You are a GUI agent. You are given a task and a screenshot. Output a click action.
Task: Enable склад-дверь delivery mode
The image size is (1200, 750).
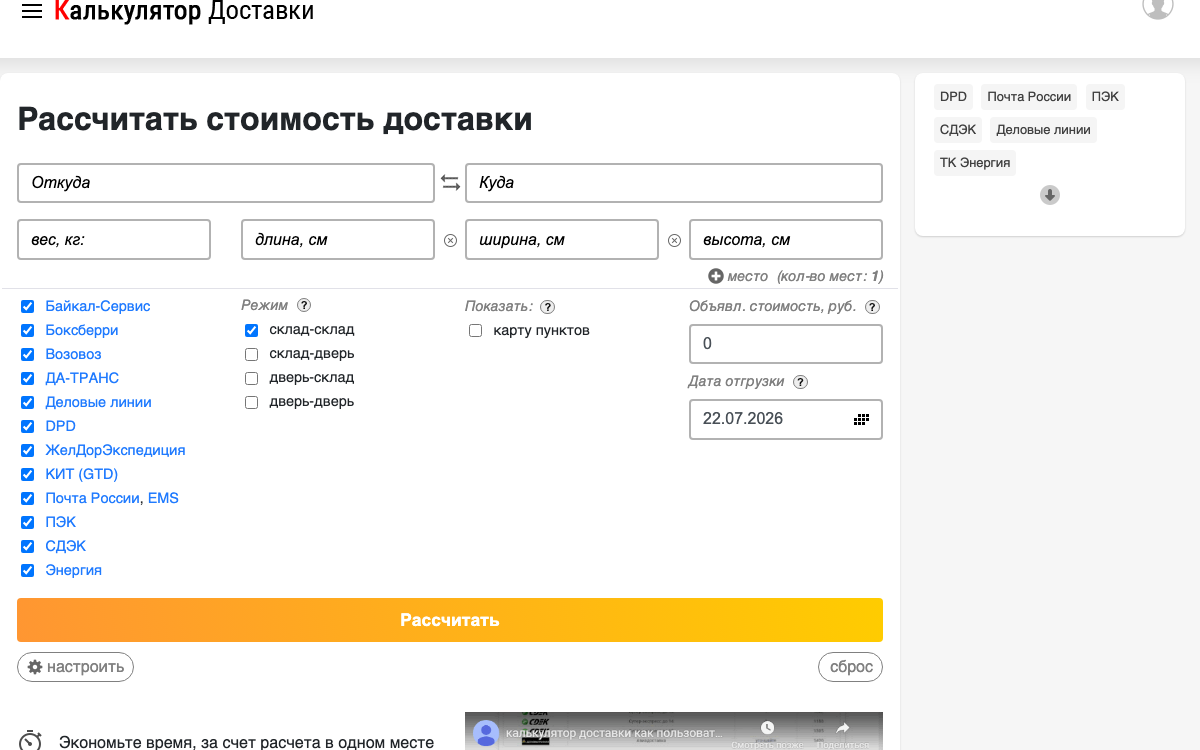coord(252,354)
